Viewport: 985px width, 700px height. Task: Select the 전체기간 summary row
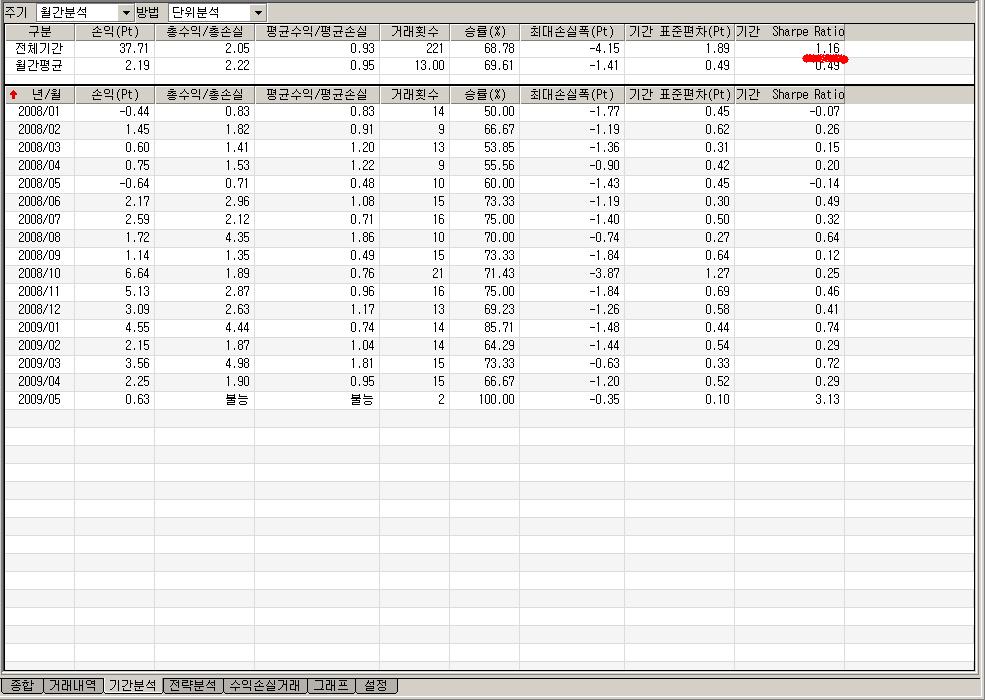pos(40,48)
